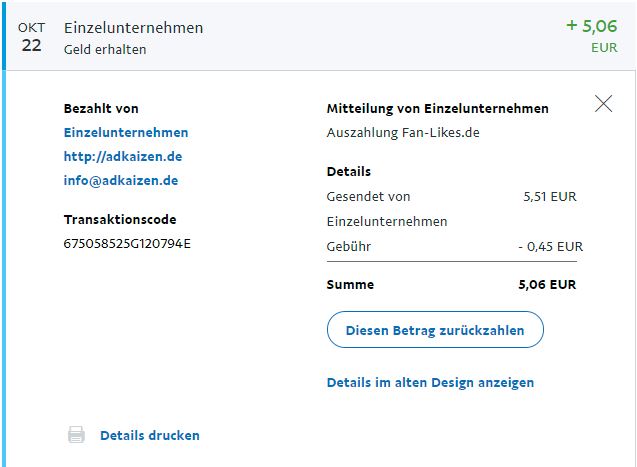
Task: Visit the http://adkaizen.de link
Action: coord(123,156)
